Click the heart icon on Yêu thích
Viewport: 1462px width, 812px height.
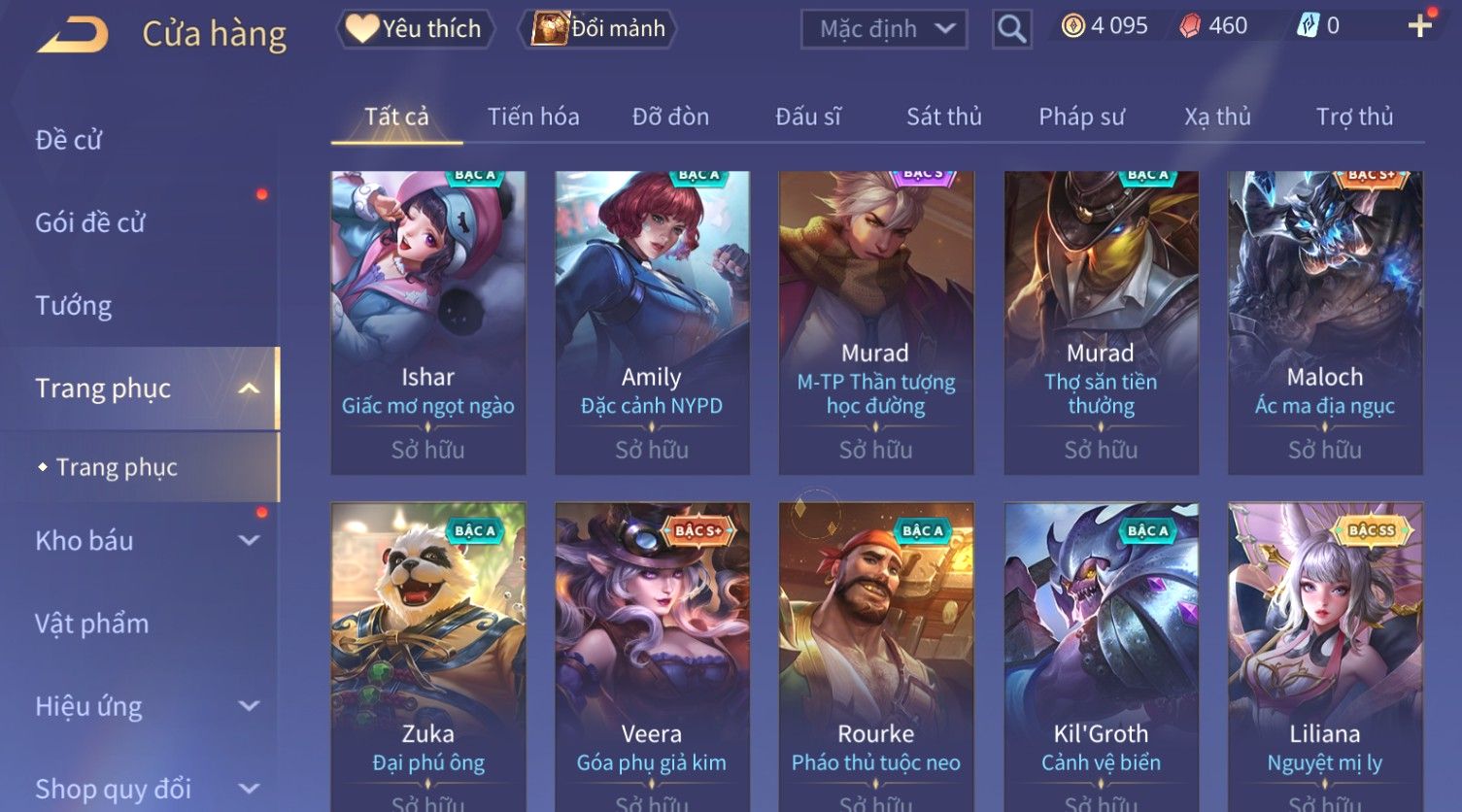(361, 28)
